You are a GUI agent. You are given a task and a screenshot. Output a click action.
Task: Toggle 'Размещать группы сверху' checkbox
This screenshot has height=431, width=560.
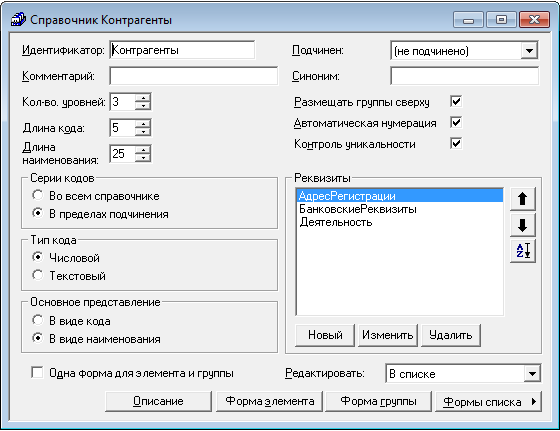[x=456, y=101]
